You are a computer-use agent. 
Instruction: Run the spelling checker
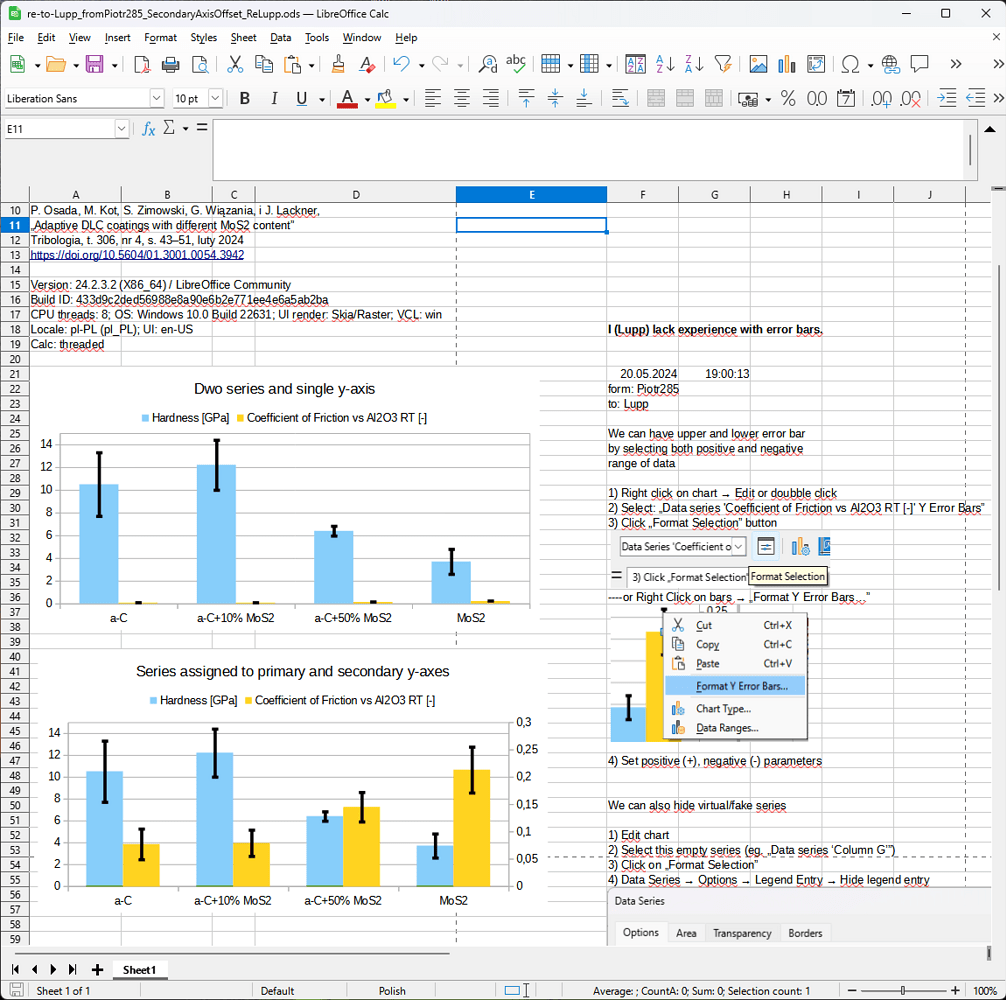(515, 63)
